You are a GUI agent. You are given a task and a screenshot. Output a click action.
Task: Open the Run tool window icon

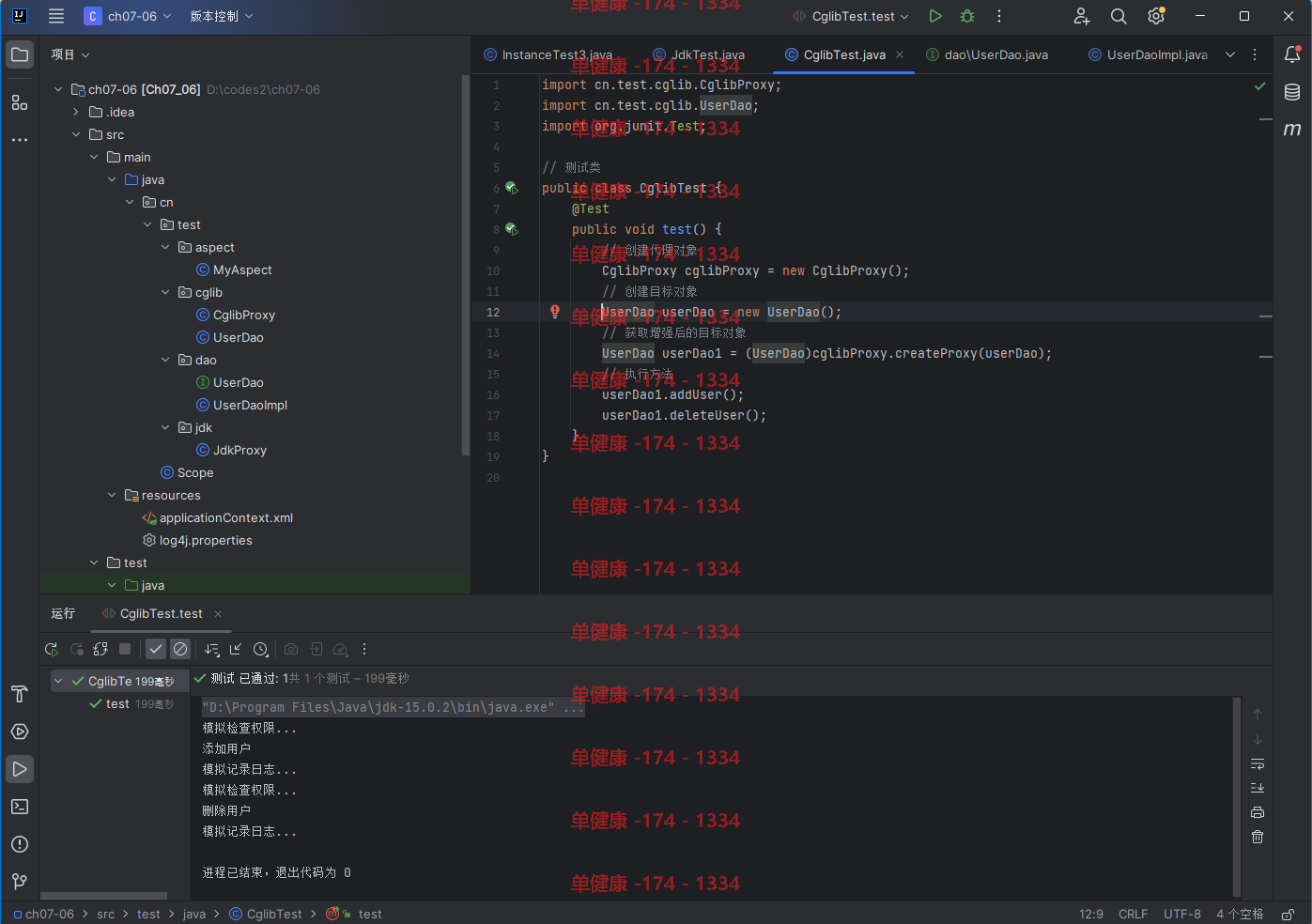pos(20,769)
